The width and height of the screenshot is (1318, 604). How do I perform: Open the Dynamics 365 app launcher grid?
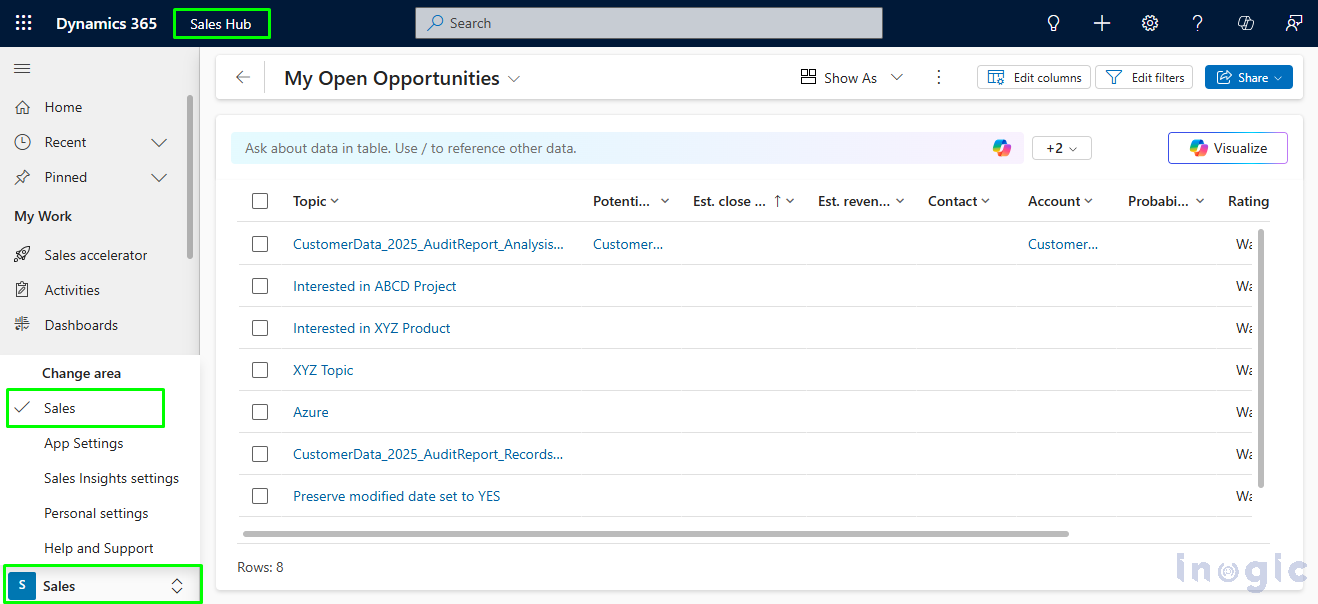coord(23,23)
